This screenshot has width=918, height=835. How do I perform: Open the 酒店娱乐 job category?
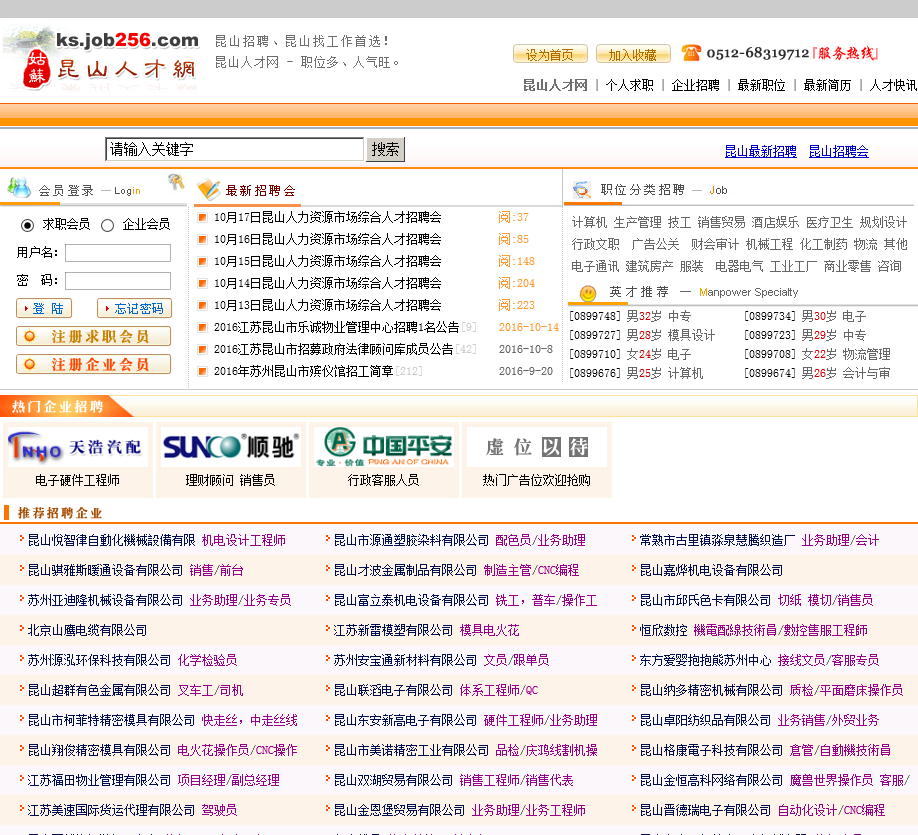(775, 223)
